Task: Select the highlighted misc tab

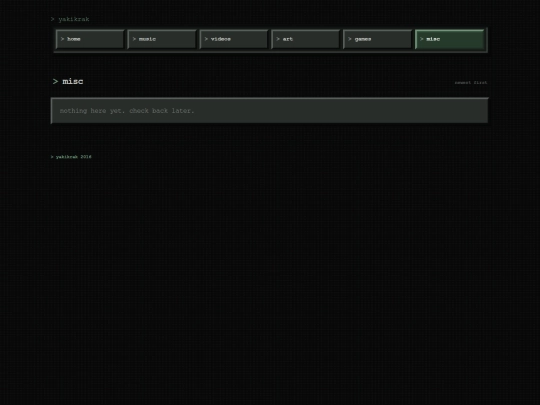Action: pos(449,39)
